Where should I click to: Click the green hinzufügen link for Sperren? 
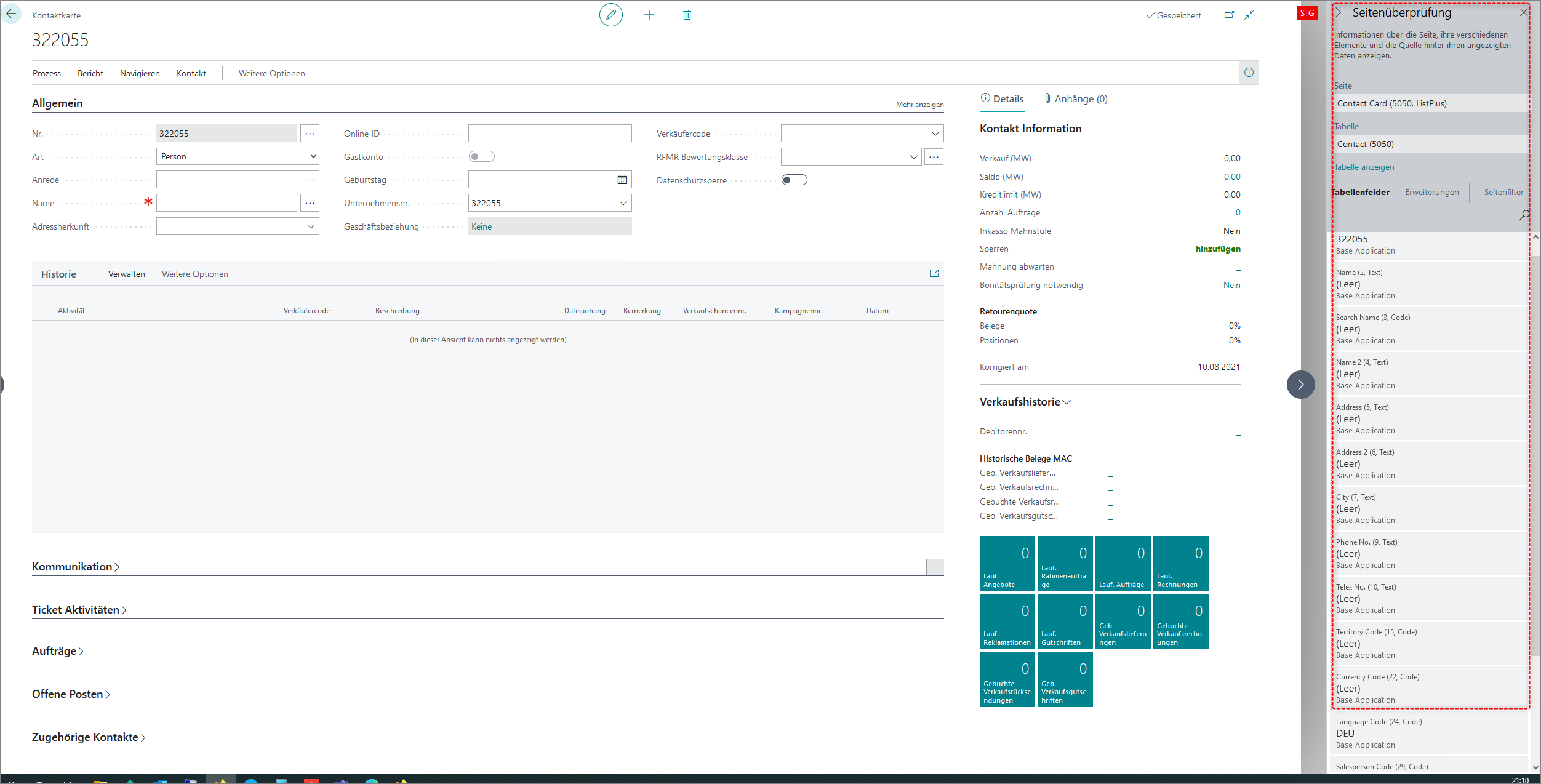pyautogui.click(x=1218, y=249)
